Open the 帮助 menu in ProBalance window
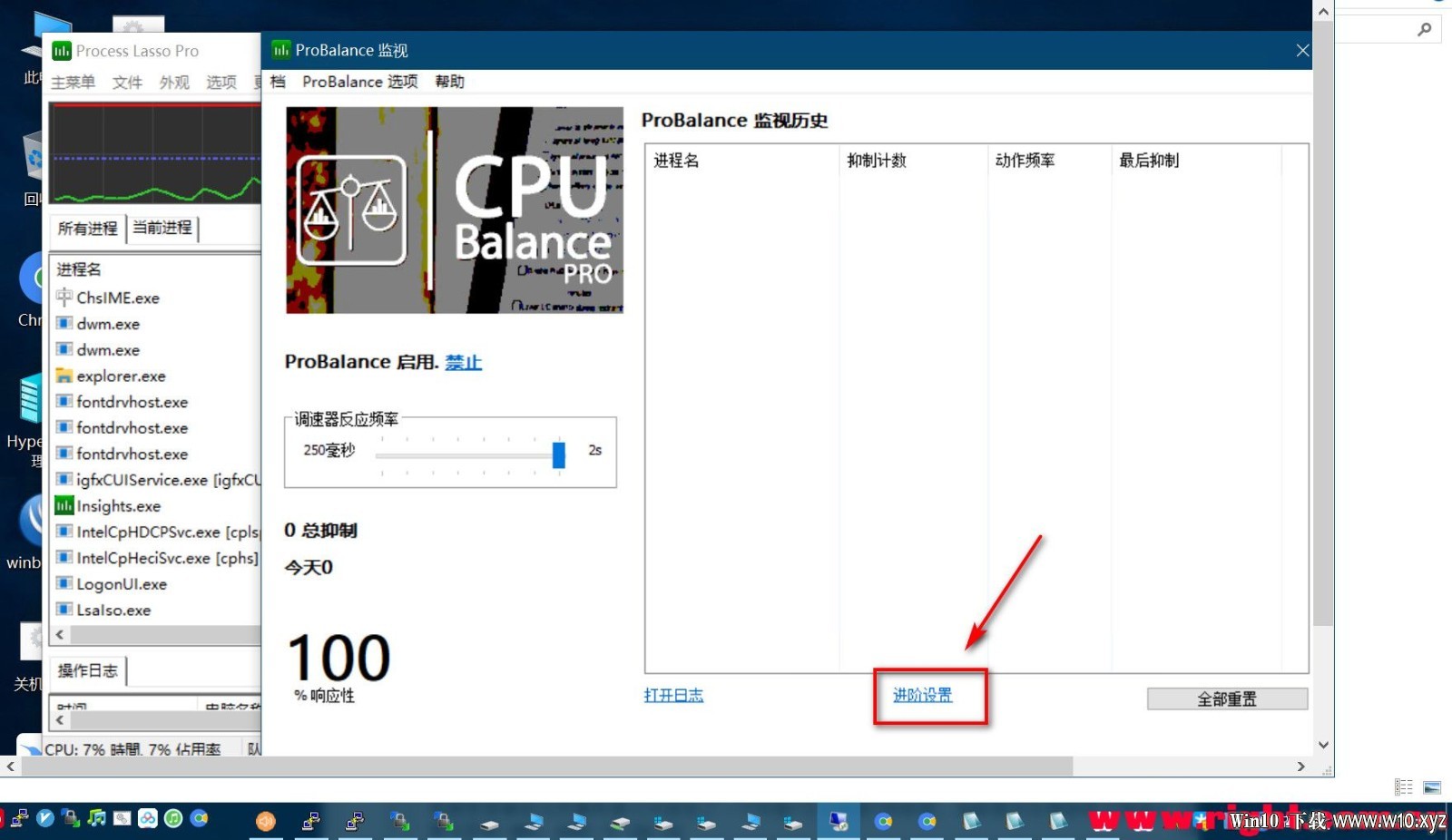This screenshot has height=840, width=1452. [x=450, y=82]
